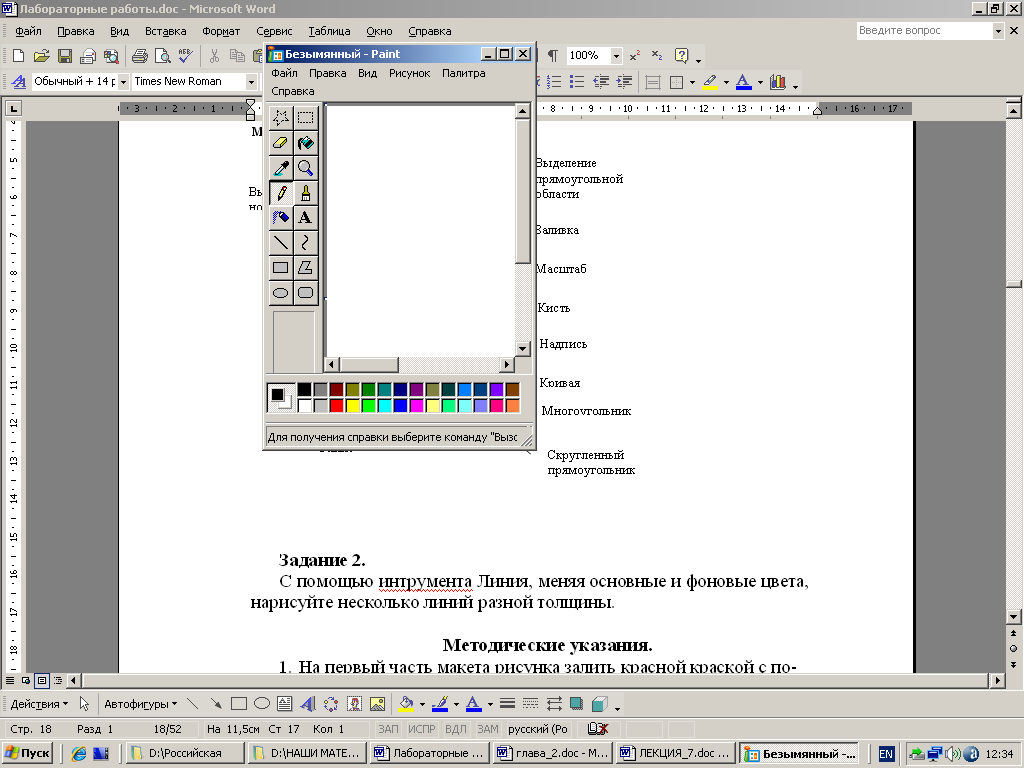Viewport: 1024px width, 768px height.
Task: Switch to Print Layout view button
Action: point(42,680)
